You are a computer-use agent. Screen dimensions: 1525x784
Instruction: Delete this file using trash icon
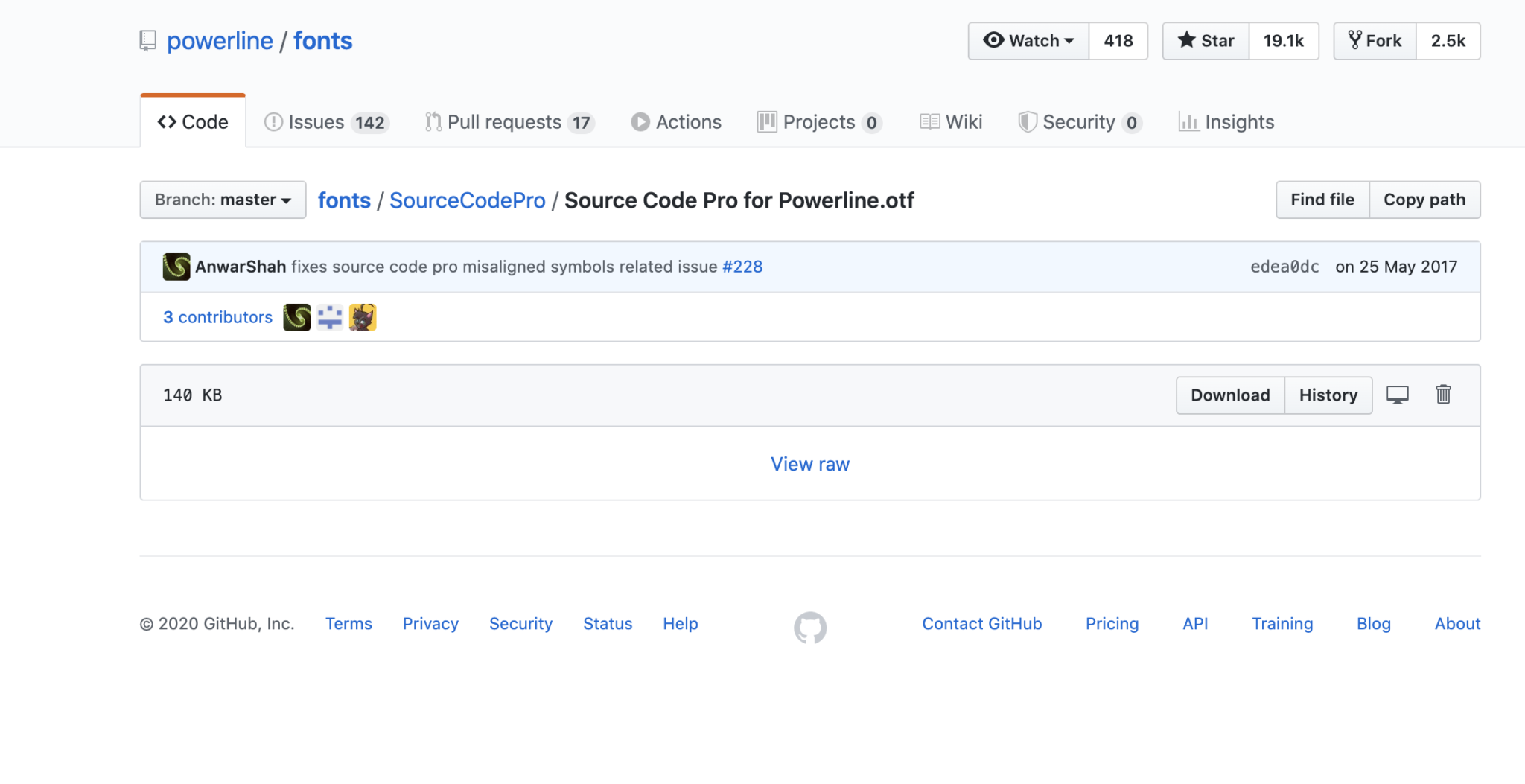click(1443, 395)
